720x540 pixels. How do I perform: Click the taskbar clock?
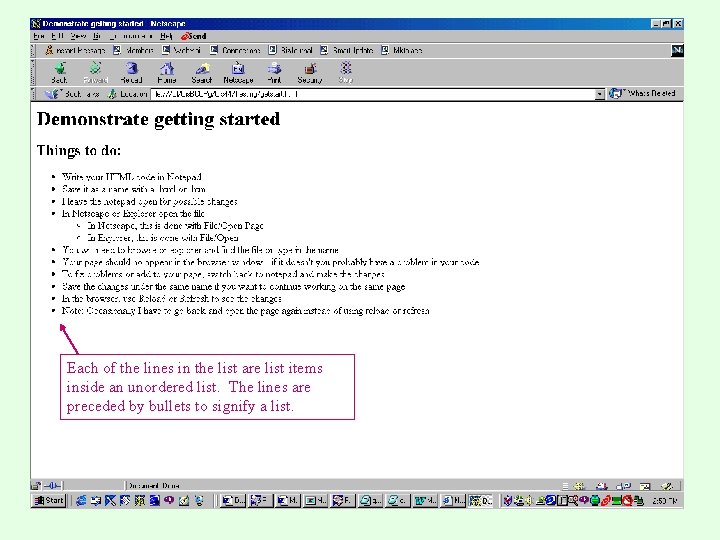coord(665,501)
